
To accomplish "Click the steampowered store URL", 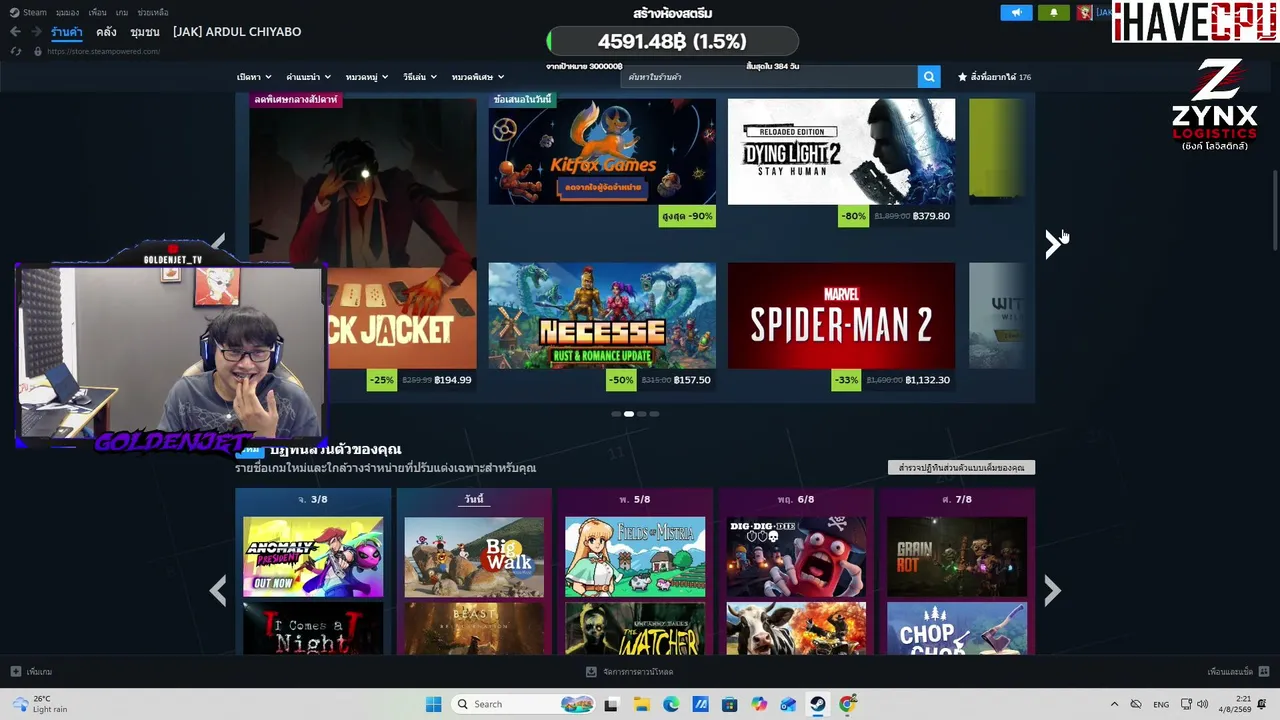I will pos(103,51).
